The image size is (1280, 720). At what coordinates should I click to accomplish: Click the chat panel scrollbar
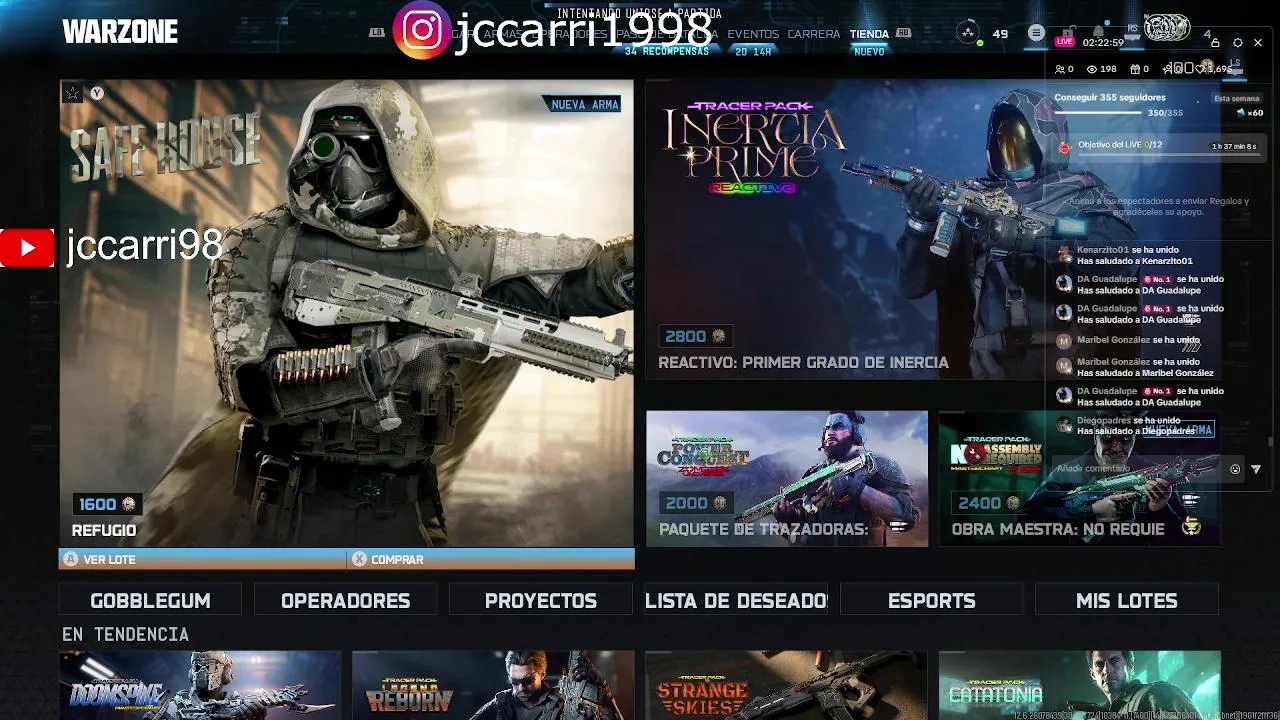1271,440
